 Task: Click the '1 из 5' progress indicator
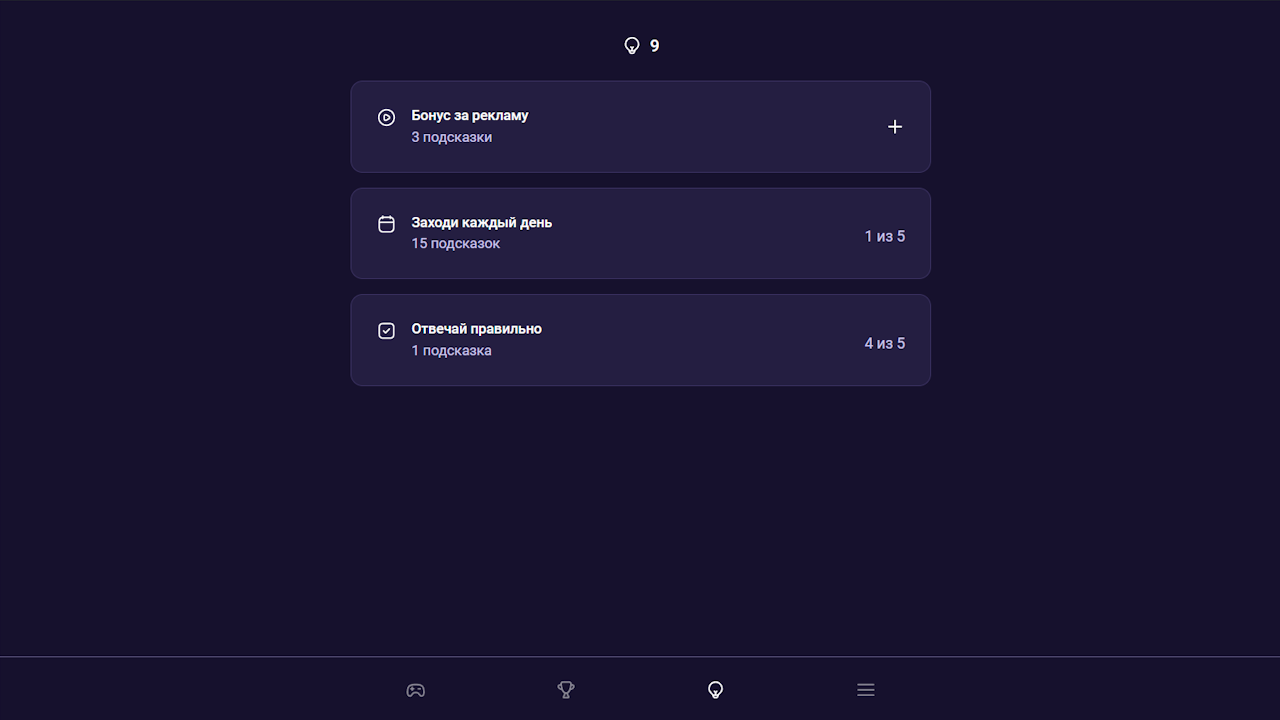click(884, 236)
